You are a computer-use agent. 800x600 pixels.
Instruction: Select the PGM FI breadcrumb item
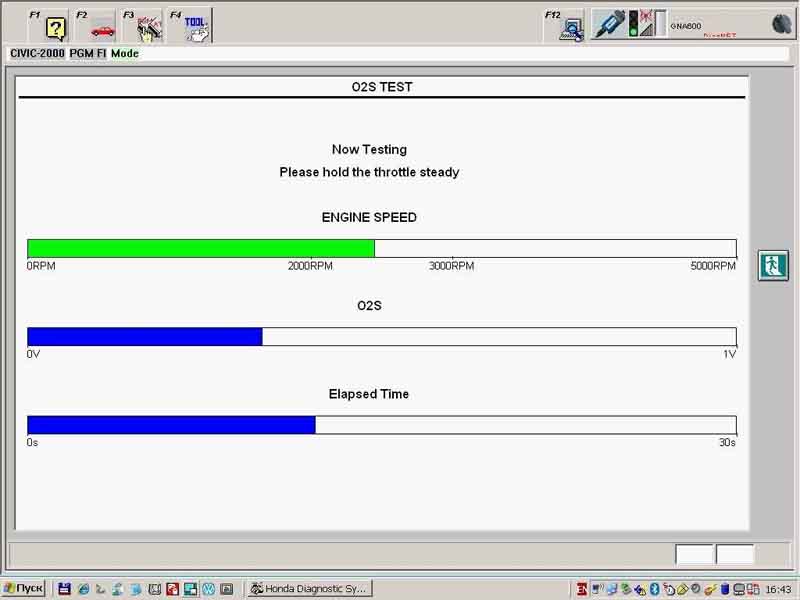[88, 53]
